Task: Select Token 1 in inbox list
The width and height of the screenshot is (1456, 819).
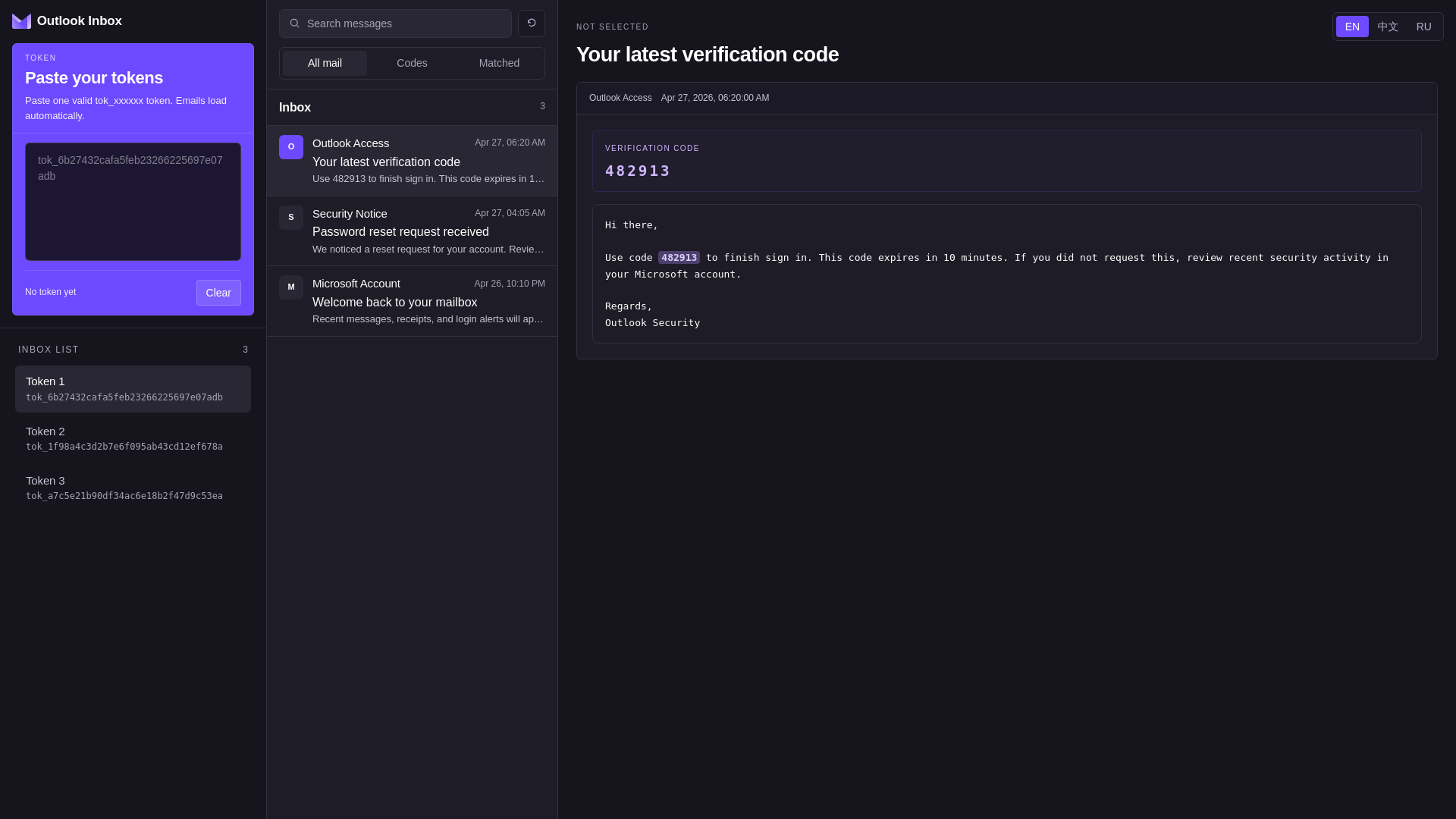Action: (x=133, y=389)
